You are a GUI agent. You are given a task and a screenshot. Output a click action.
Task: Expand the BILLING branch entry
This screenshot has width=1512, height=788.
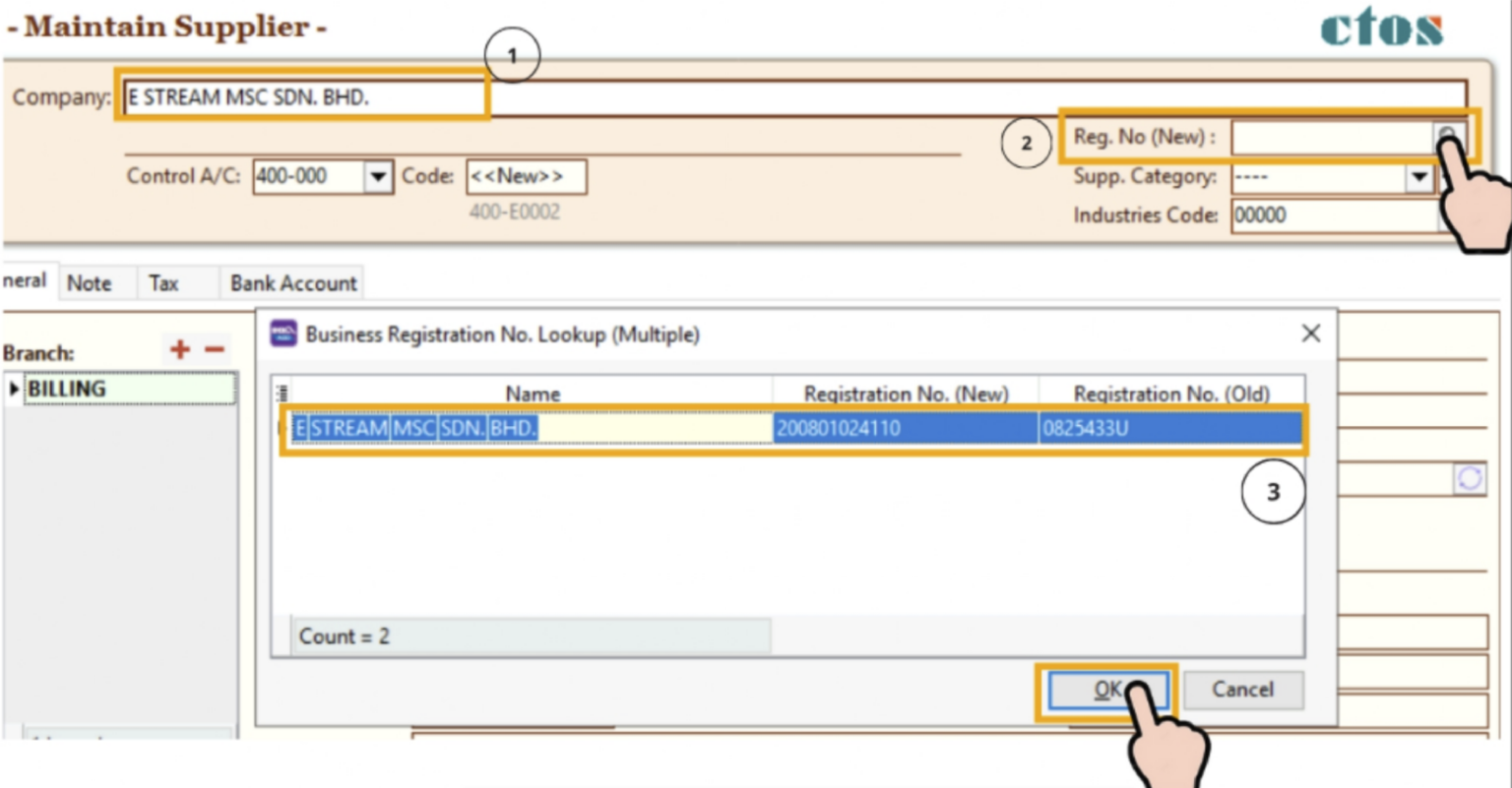(x=12, y=388)
